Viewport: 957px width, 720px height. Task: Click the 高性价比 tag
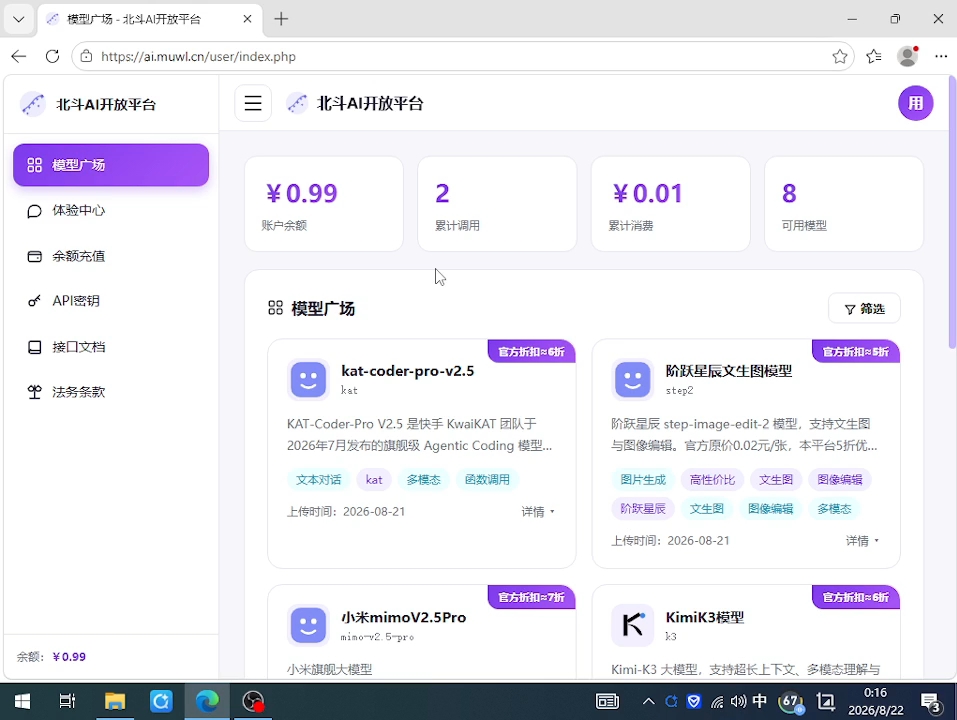pos(712,480)
